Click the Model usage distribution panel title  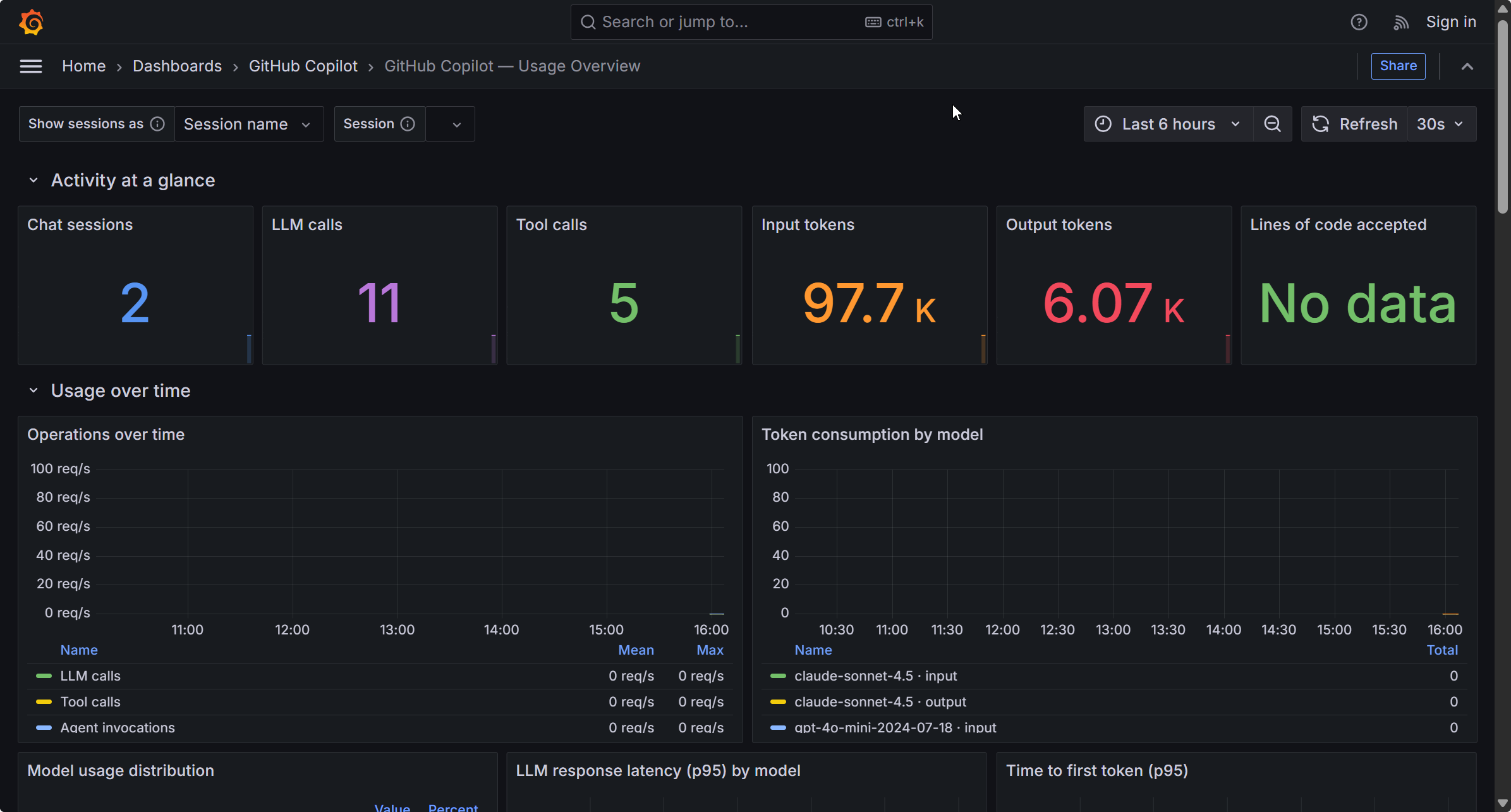121,771
